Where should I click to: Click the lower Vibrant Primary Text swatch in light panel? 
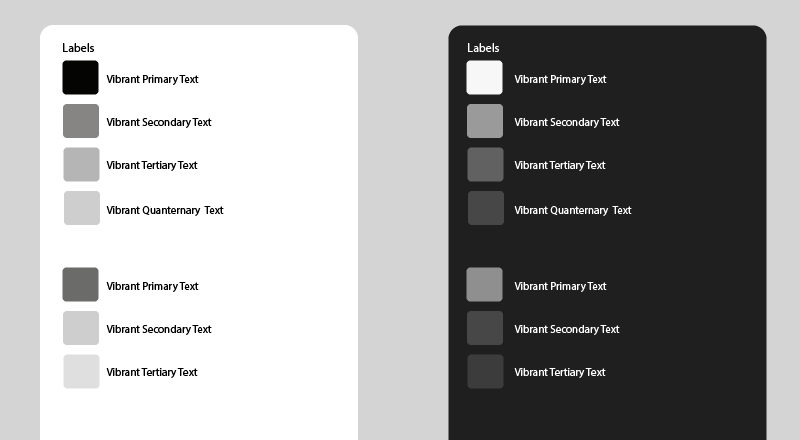click(81, 284)
